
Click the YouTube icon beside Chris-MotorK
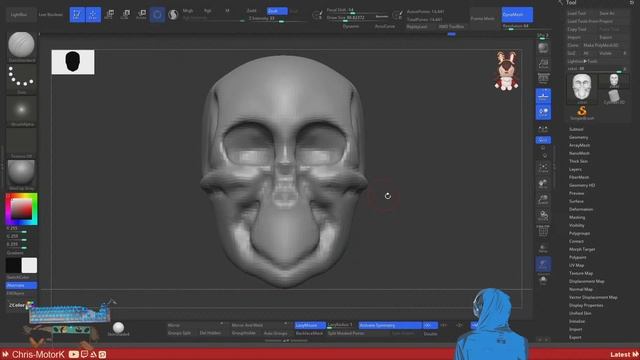click(x=73, y=354)
